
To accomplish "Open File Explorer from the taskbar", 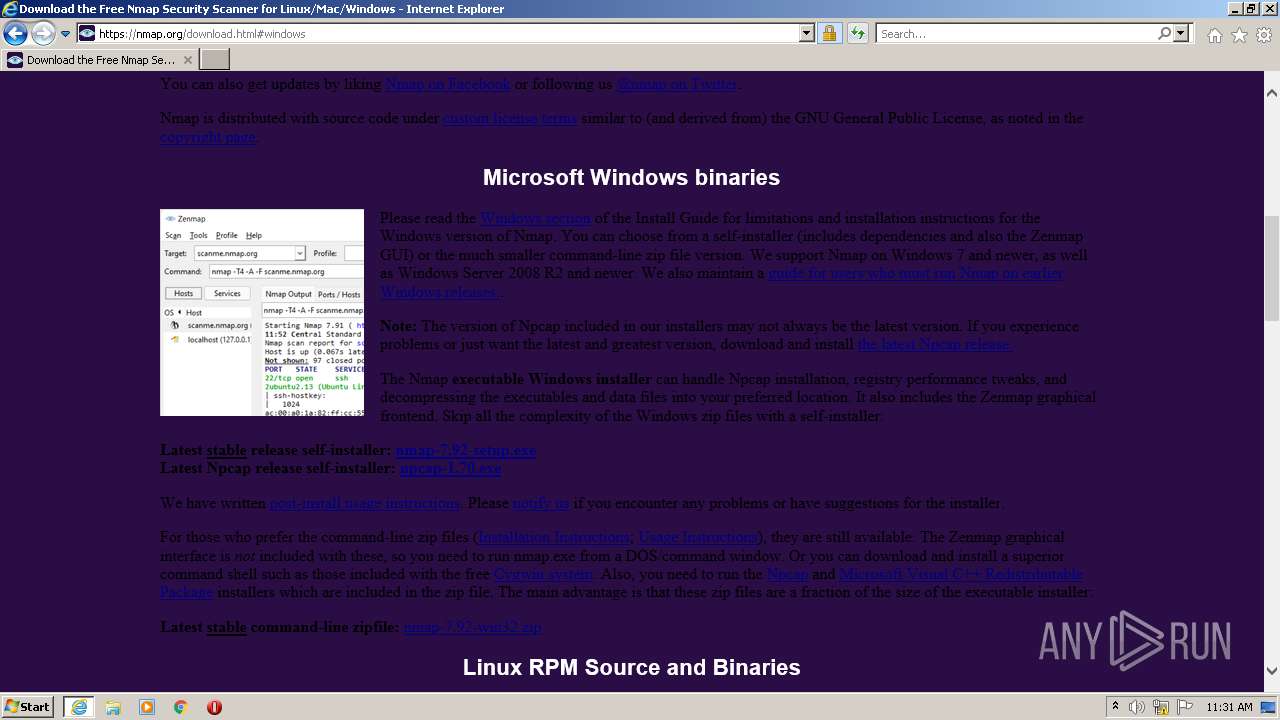I will pyautogui.click(x=113, y=707).
